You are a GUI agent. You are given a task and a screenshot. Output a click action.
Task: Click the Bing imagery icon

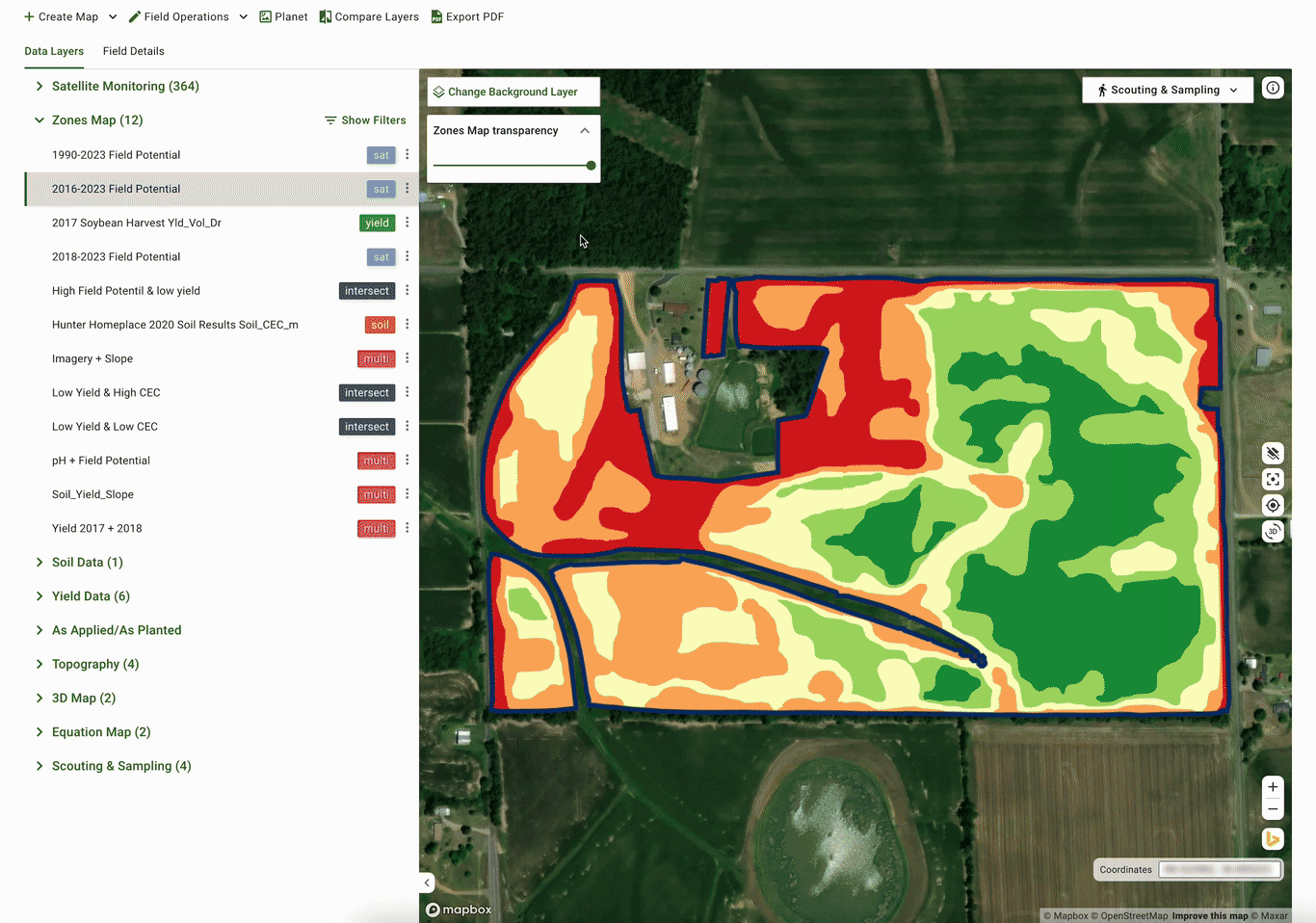[x=1273, y=839]
